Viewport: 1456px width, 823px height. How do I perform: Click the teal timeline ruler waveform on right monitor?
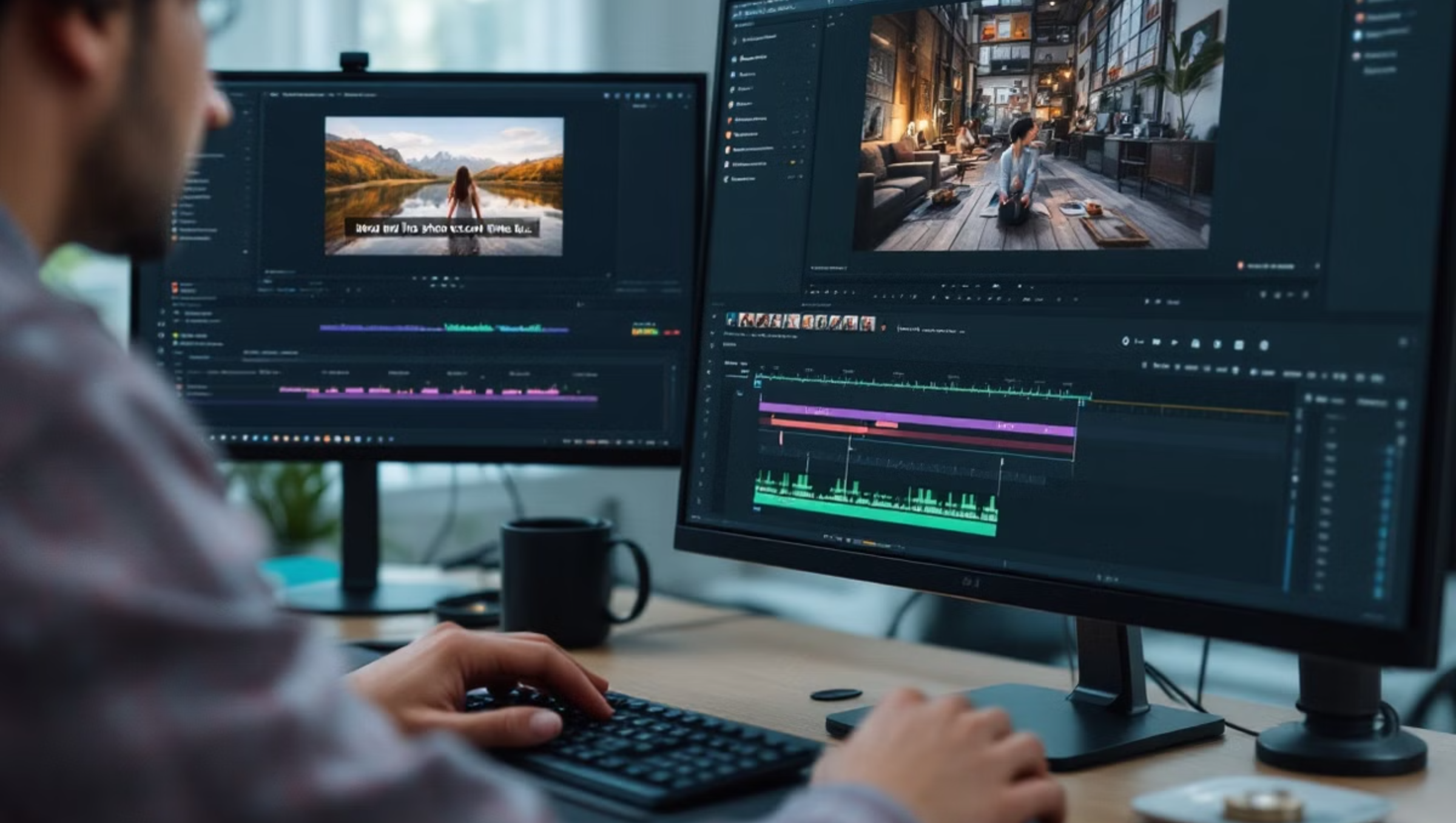(922, 386)
